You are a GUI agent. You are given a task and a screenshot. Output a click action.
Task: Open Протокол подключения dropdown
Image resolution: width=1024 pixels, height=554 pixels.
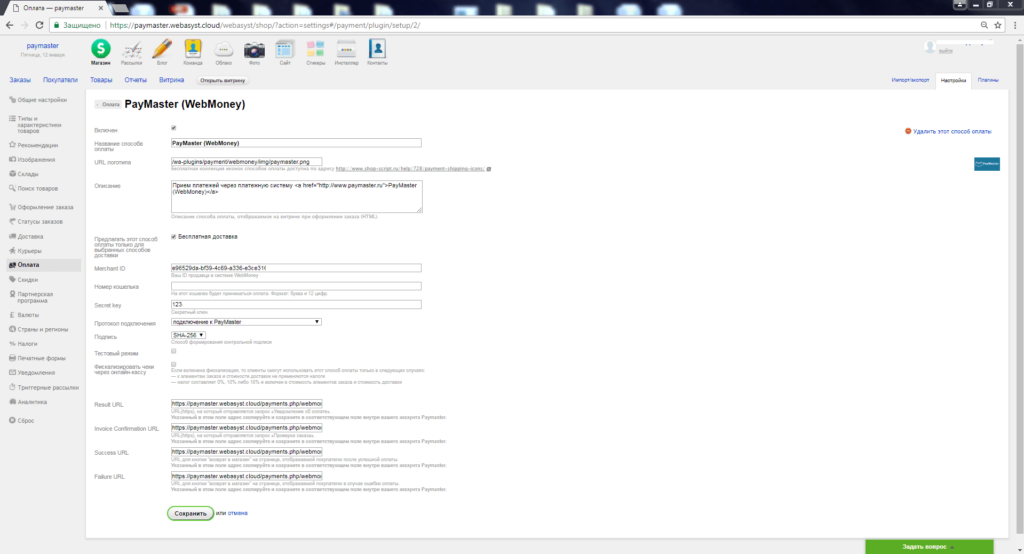246,322
